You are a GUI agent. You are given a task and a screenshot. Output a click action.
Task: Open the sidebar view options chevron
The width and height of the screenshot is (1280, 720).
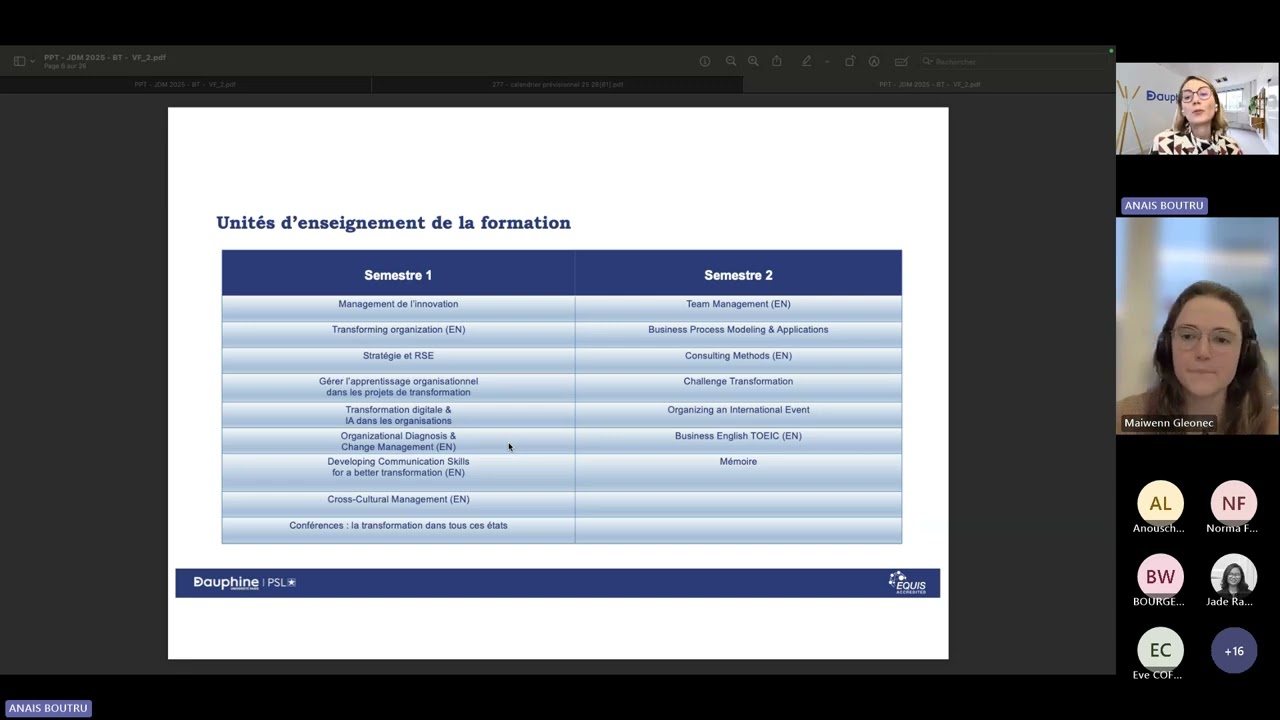32,62
